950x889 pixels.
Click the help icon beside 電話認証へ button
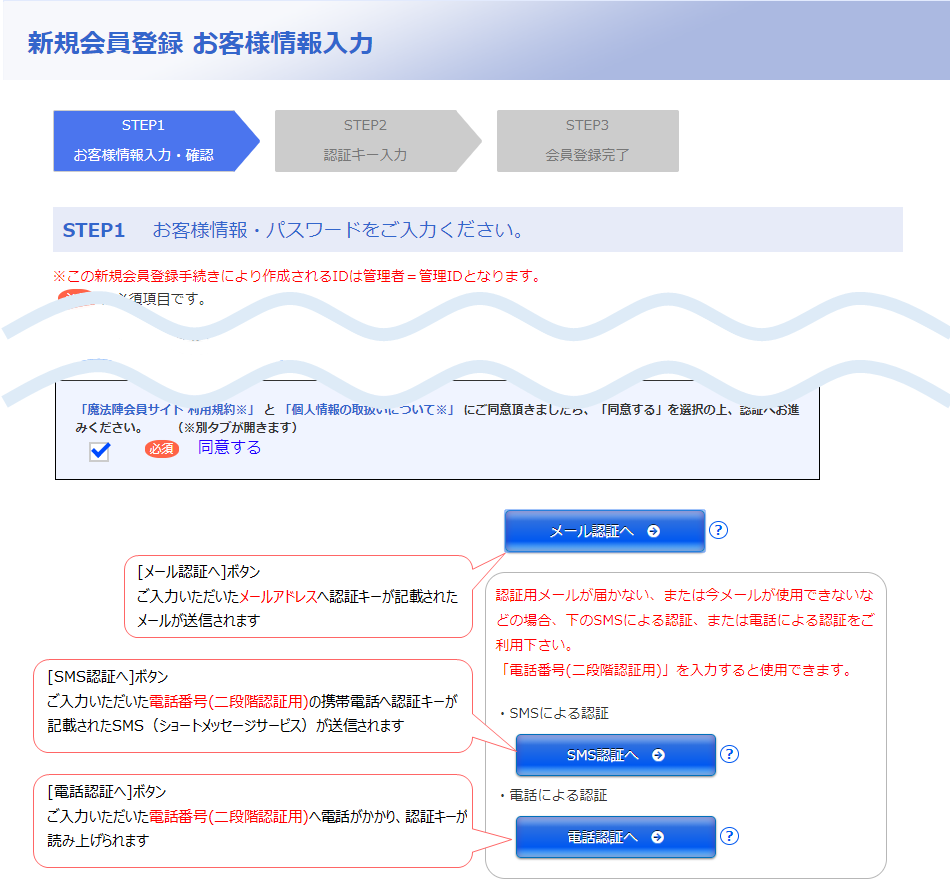pyautogui.click(x=731, y=837)
